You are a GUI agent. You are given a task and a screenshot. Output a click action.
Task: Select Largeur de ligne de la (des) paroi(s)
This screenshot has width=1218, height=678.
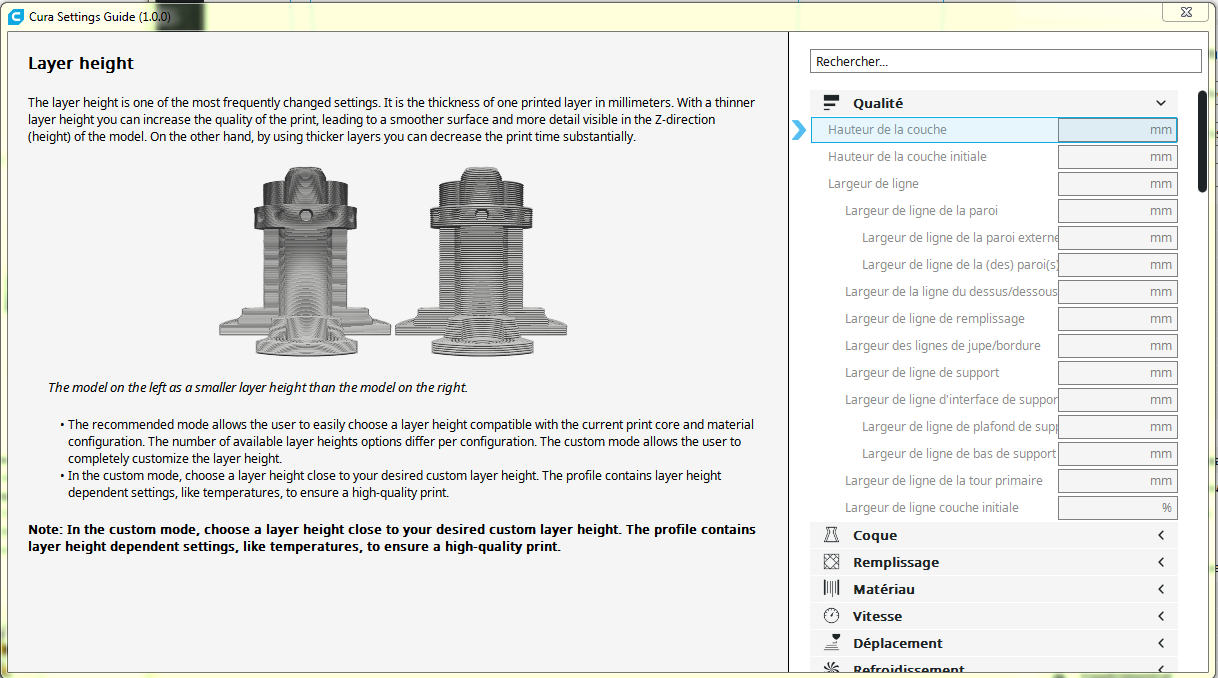(960, 265)
